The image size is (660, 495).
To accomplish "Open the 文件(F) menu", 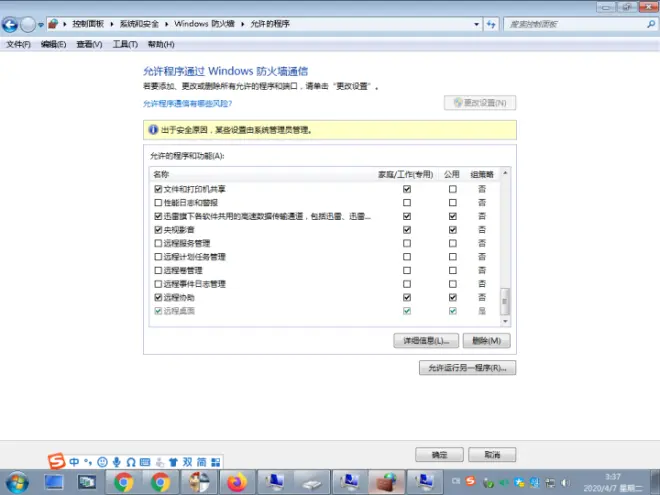I will tap(18, 44).
